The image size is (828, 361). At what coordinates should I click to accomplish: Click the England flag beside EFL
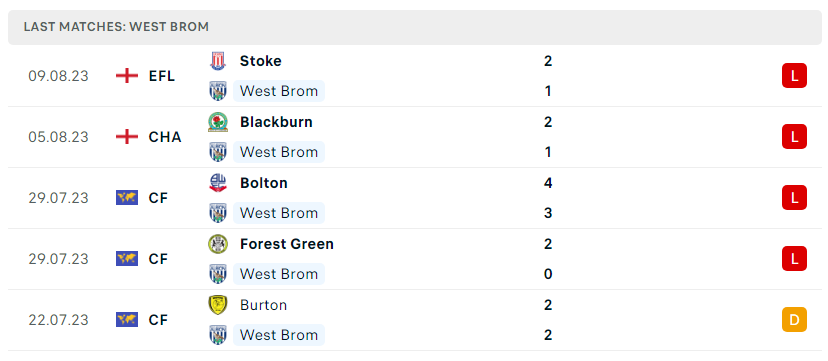tap(127, 76)
